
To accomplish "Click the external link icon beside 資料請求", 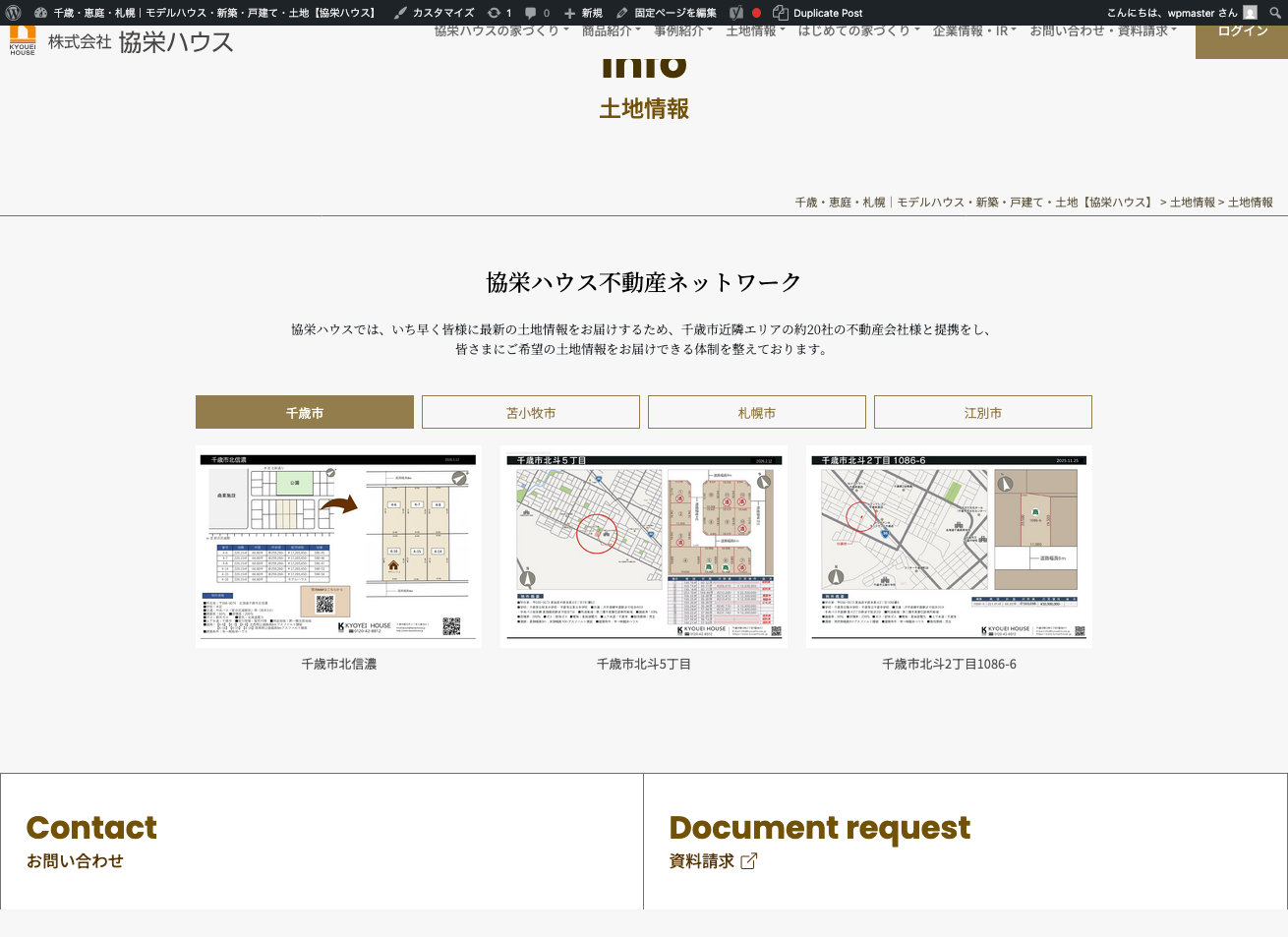I will 749,861.
